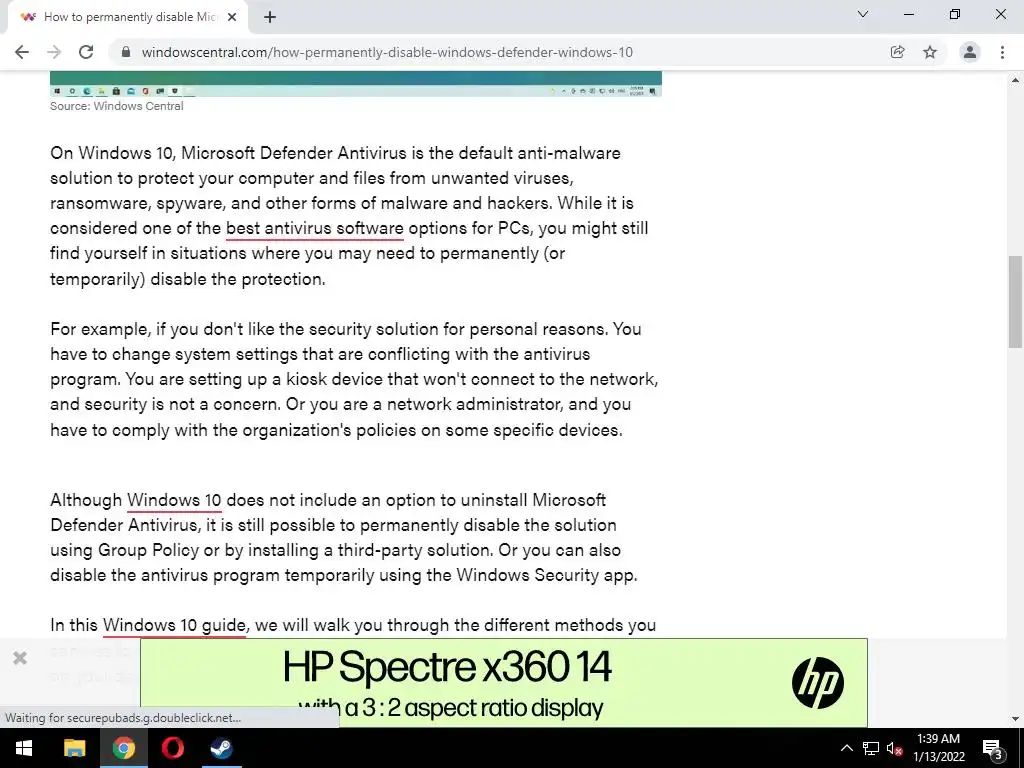1024x768 pixels.
Task: Open a new tab with the plus button
Action: click(x=270, y=17)
